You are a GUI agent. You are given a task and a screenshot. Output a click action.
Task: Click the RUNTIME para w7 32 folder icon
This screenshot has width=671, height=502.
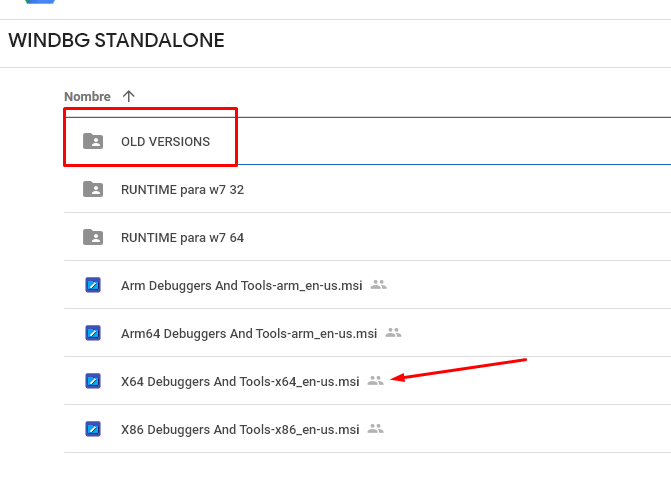click(93, 189)
